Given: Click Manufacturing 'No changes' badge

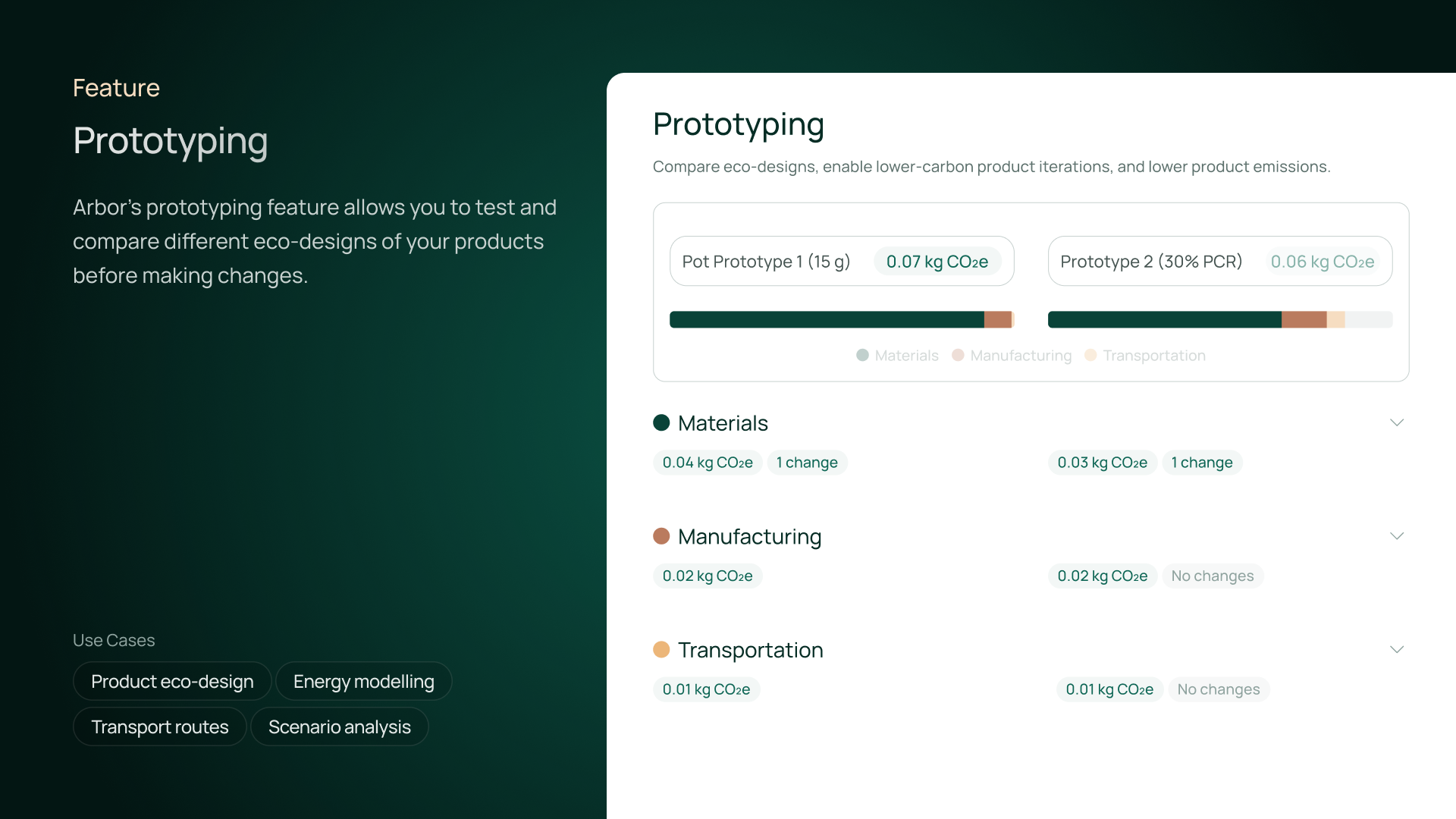Looking at the screenshot, I should (x=1212, y=576).
